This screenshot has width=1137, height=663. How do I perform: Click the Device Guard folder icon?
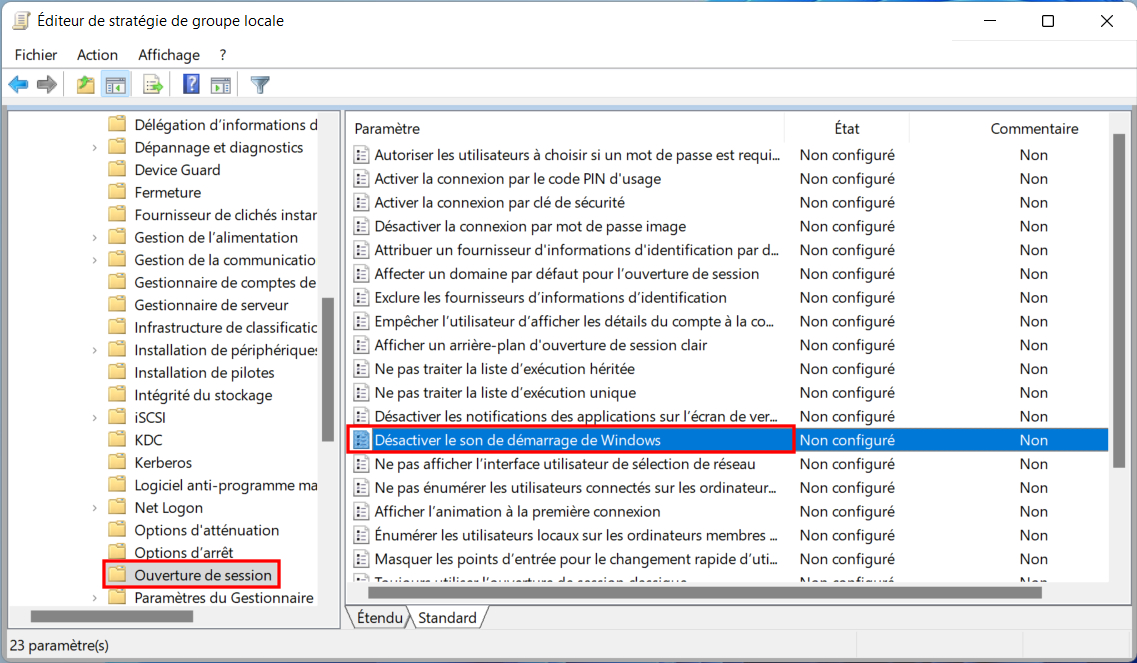pyautogui.click(x=117, y=169)
